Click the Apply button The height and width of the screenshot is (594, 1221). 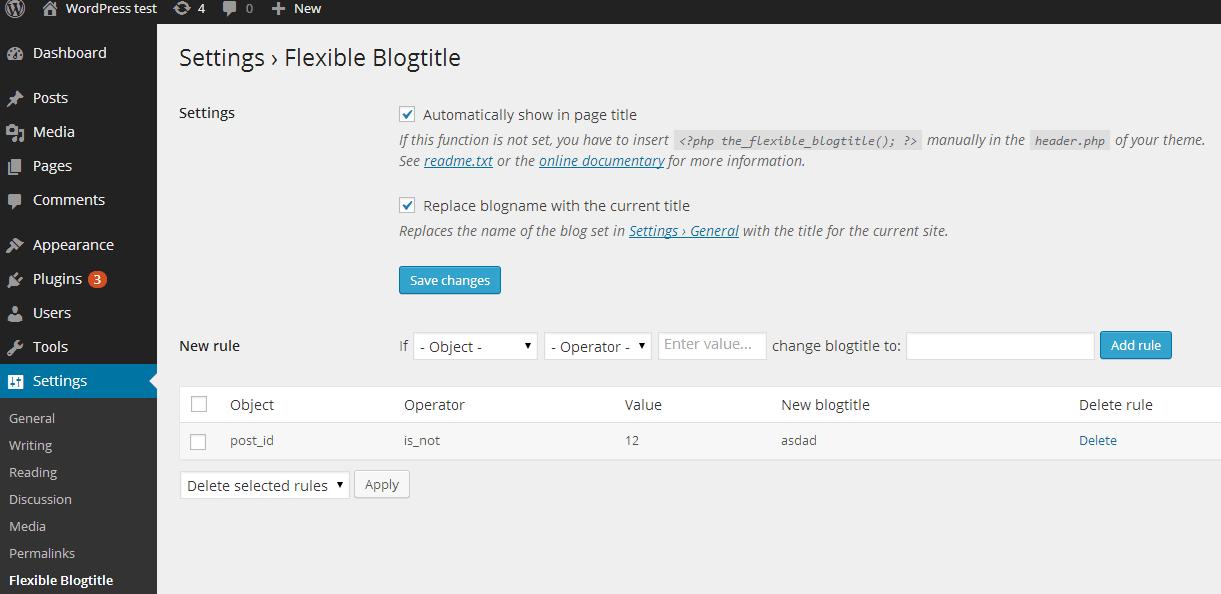pyautogui.click(x=382, y=484)
